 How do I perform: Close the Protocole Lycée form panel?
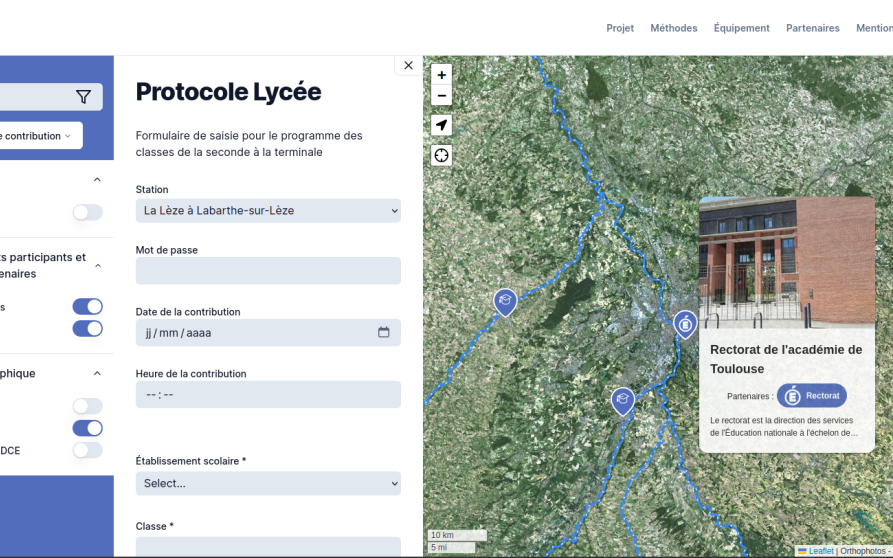[x=408, y=65]
